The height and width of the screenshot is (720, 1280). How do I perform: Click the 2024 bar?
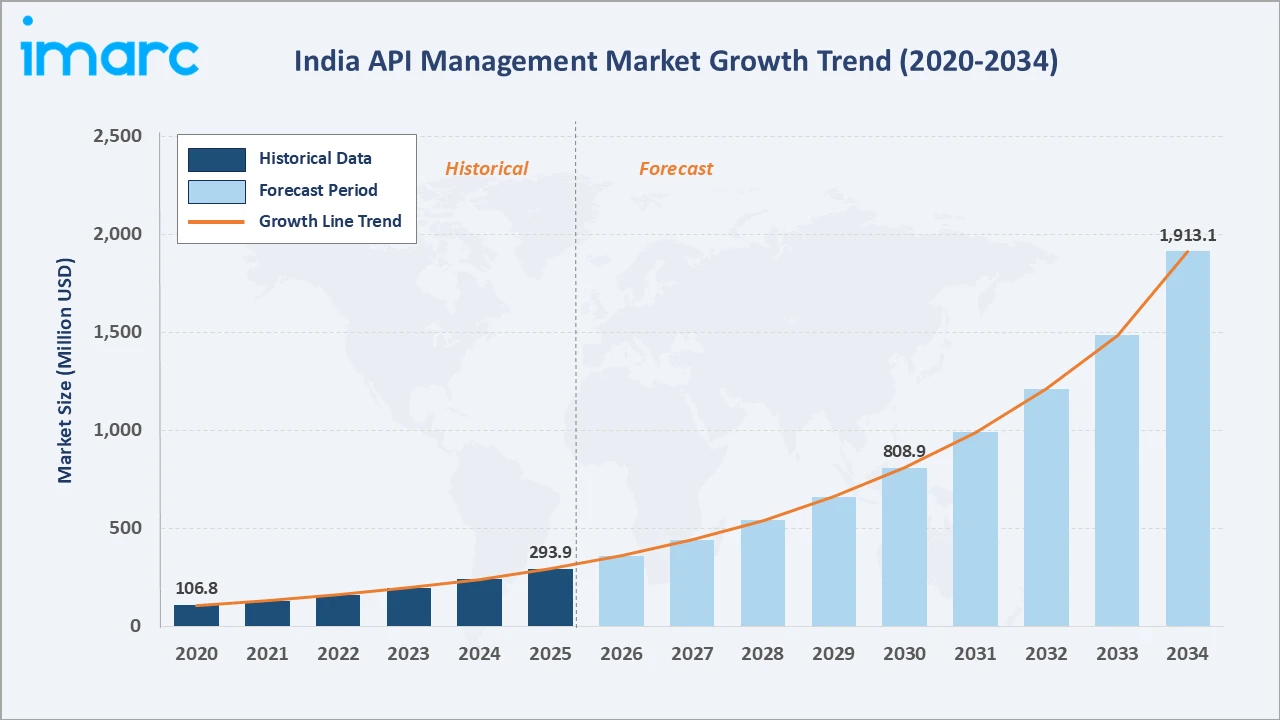coord(480,603)
